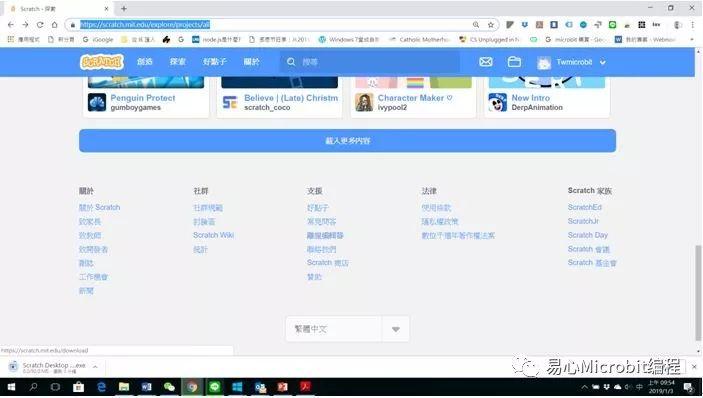Open the New Intro project title
The image size is (703, 398).
531,98
